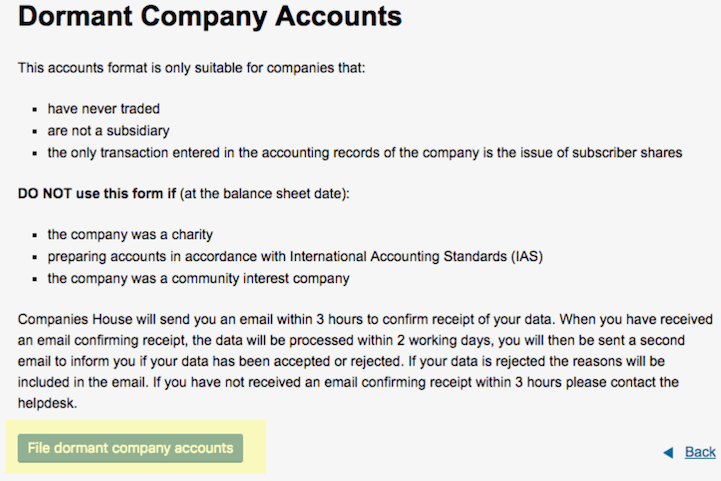Click the blue back arrow triangle icon

coord(668,453)
